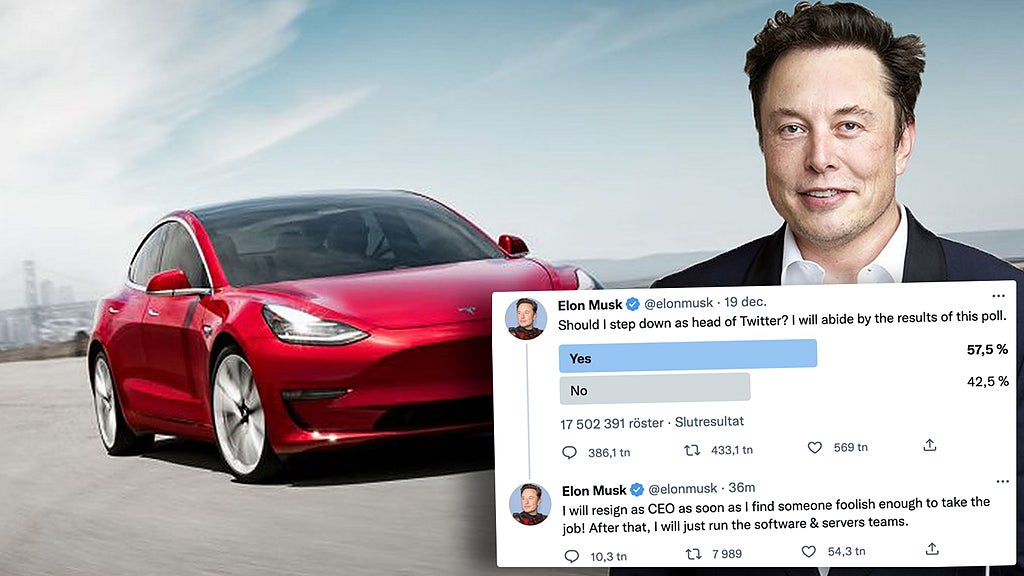Viewport: 1024px width, 576px height.
Task: Click the reply icon on the poll tweet
Action: point(569,453)
